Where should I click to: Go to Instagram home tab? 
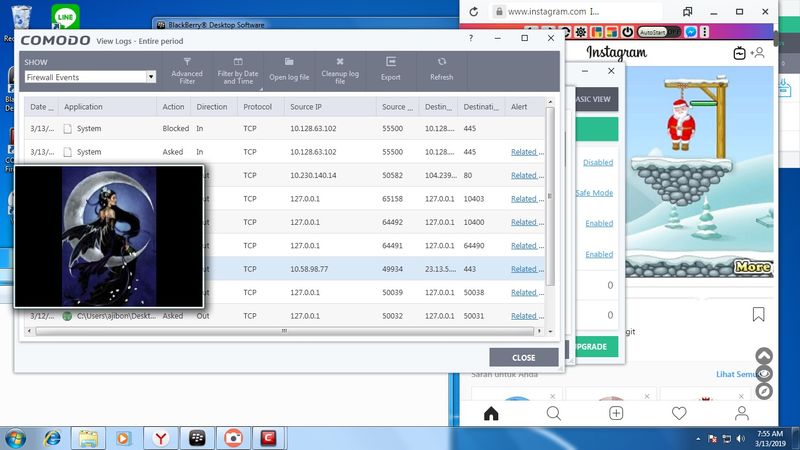[491, 413]
